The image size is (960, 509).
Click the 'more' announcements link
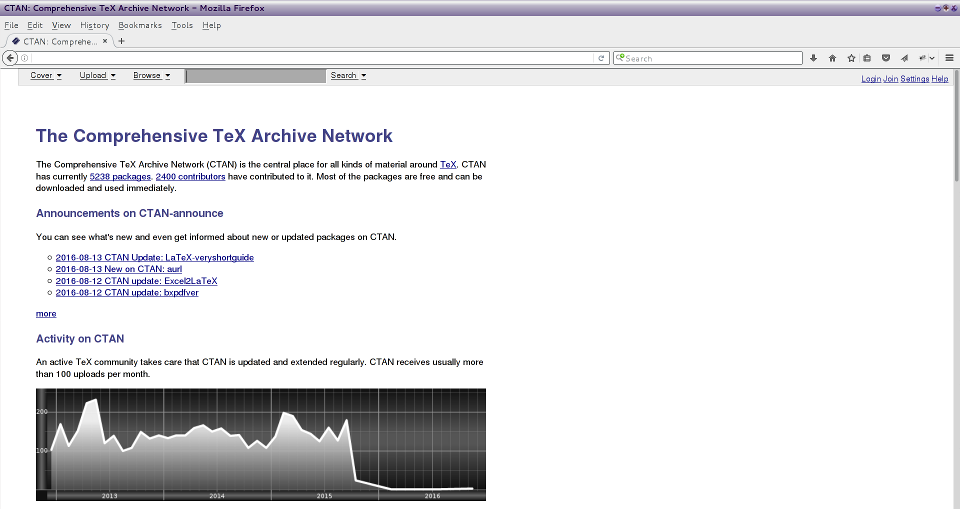tap(46, 314)
